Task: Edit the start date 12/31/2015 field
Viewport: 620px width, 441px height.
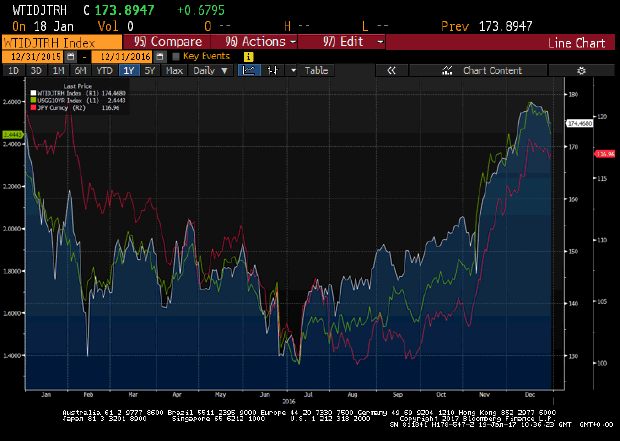Action: [x=33, y=56]
